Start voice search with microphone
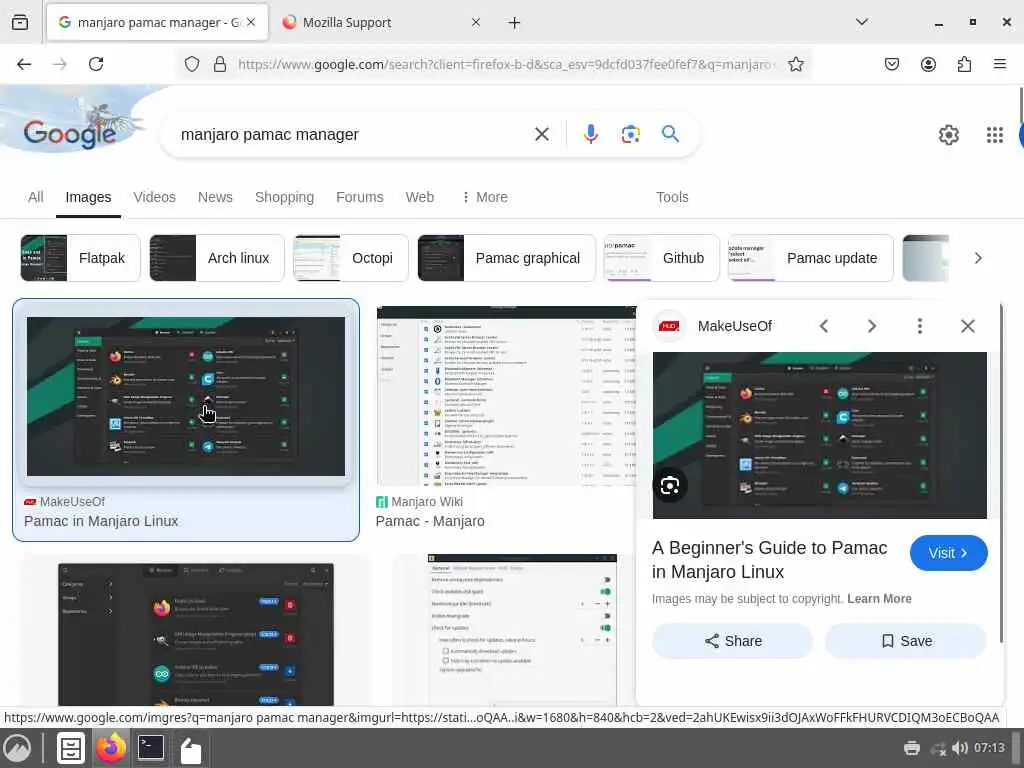The height and width of the screenshot is (768, 1024). pyautogui.click(x=590, y=135)
